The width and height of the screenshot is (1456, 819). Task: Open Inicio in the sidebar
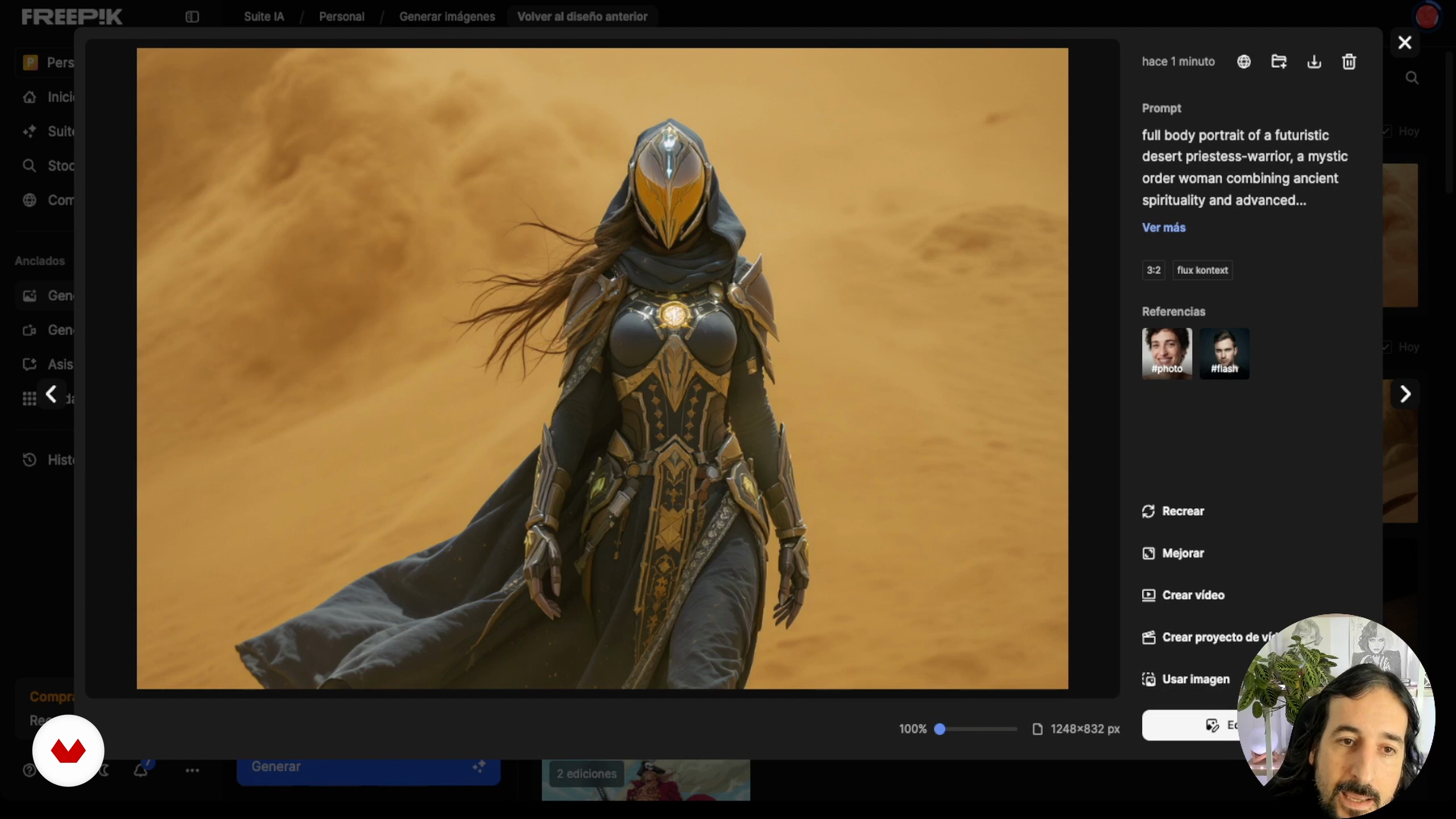[48, 97]
